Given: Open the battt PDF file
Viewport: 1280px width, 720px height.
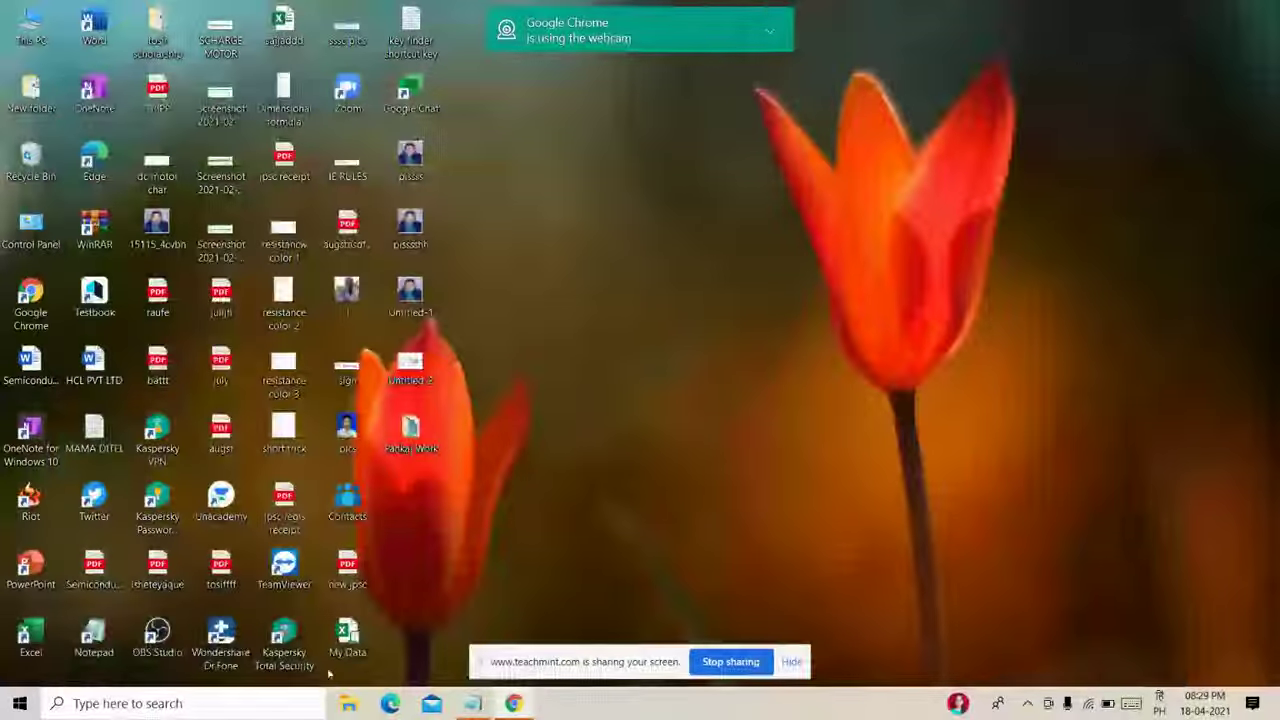Looking at the screenshot, I should 157,366.
